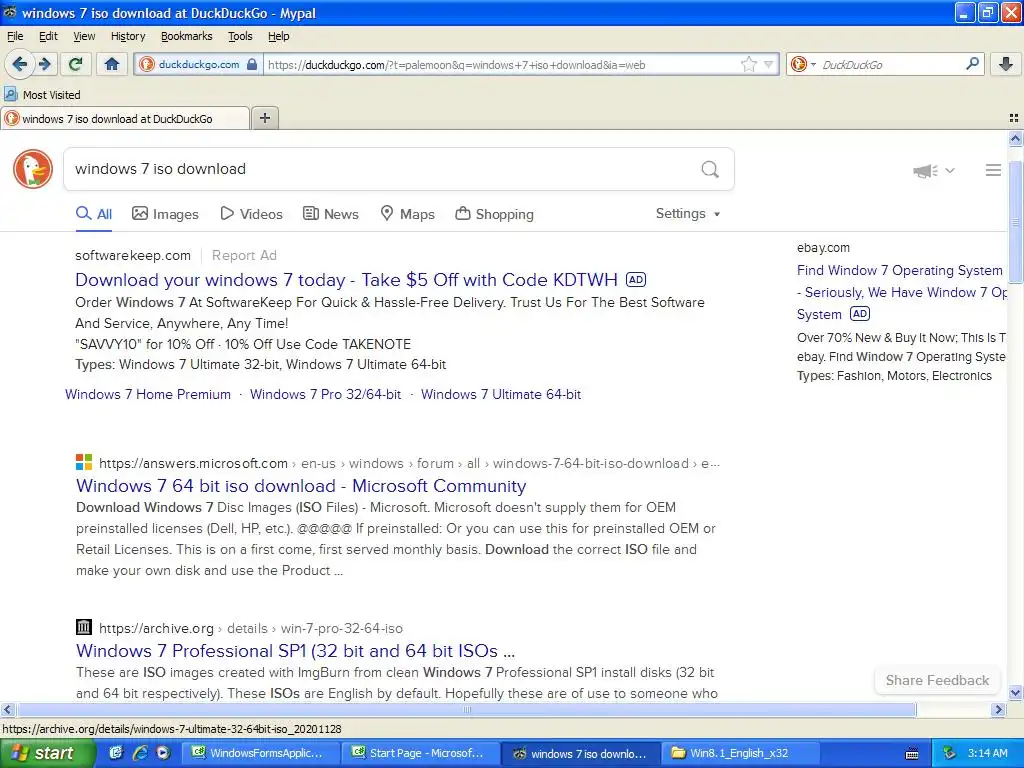Click the Report Ad link
The height and width of the screenshot is (768, 1024).
point(244,255)
